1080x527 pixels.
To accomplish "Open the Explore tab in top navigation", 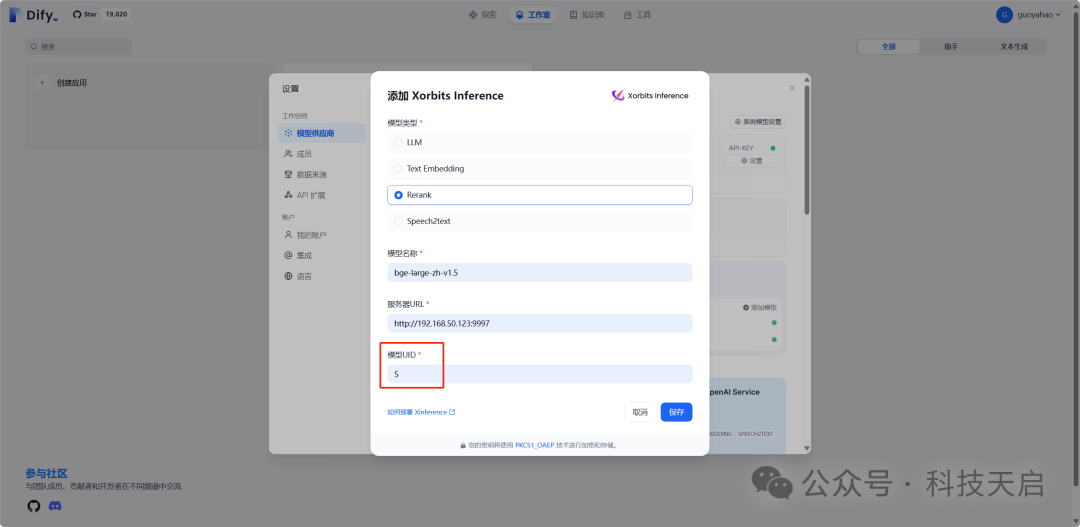I will (x=482, y=14).
